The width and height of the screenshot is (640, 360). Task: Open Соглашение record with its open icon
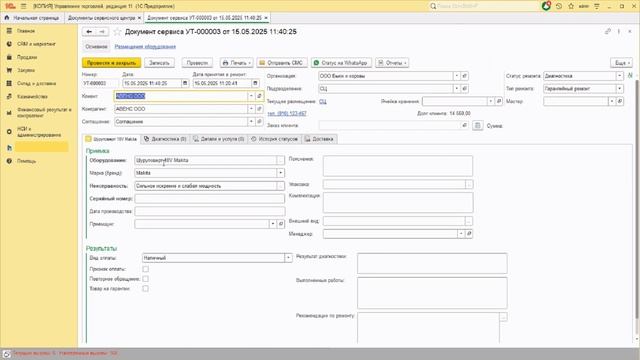click(259, 122)
